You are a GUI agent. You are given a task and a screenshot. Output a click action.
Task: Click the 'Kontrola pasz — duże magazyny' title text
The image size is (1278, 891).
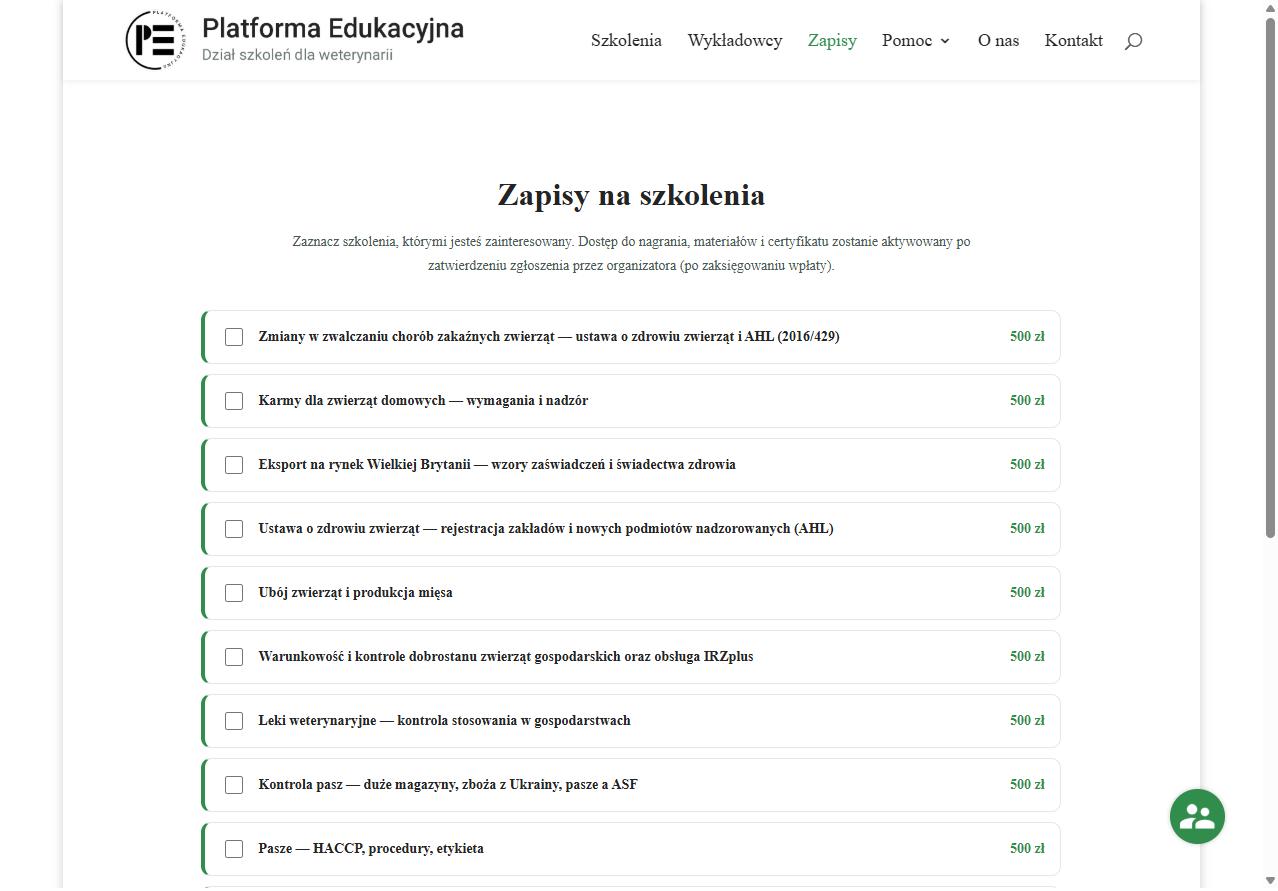(x=448, y=784)
